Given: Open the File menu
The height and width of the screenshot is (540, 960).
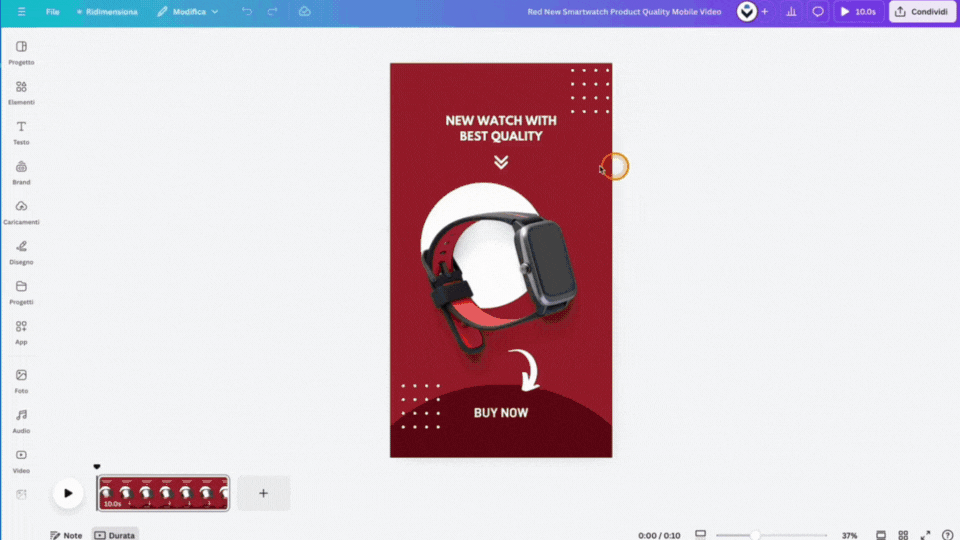Looking at the screenshot, I should [53, 12].
